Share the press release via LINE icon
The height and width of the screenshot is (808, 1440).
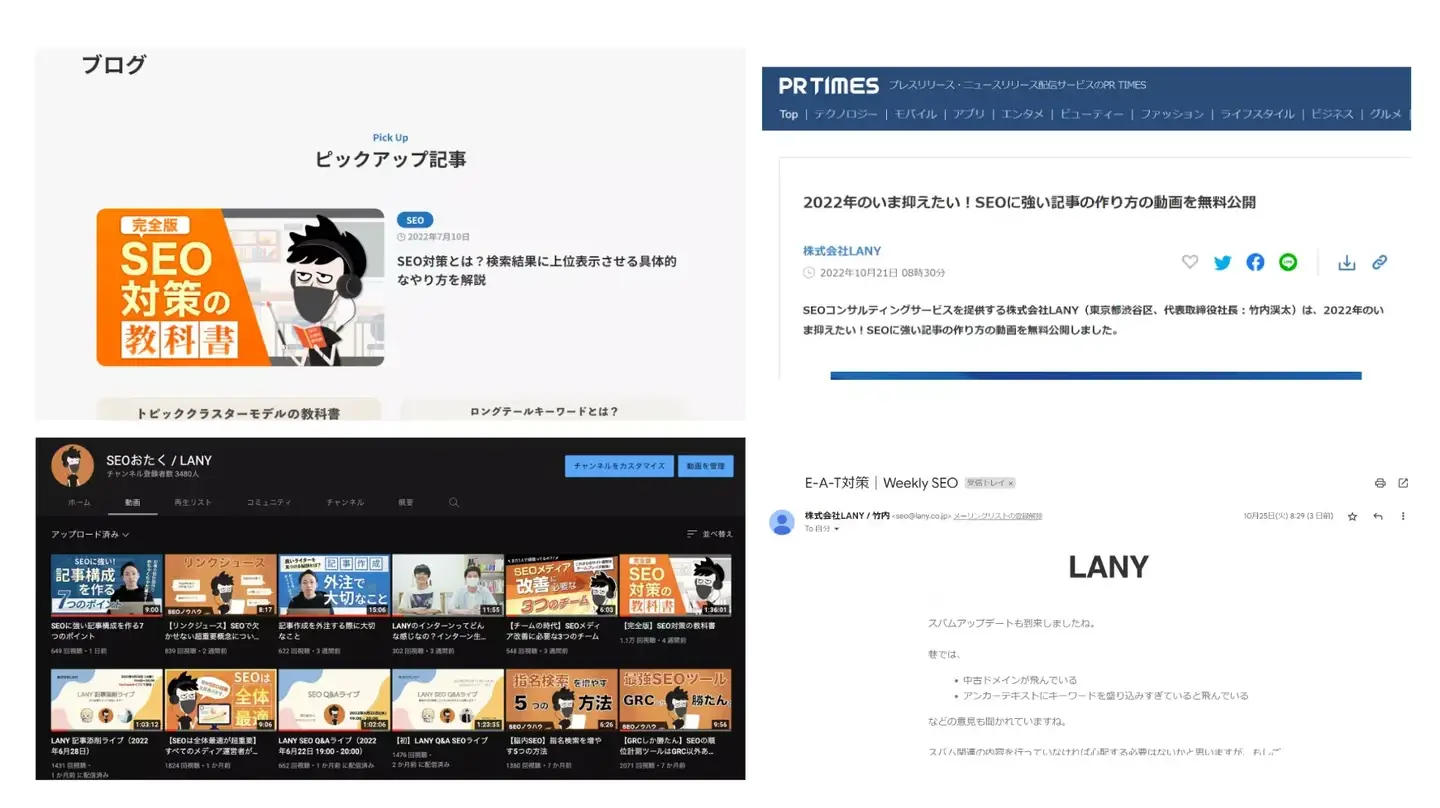pyautogui.click(x=1288, y=262)
